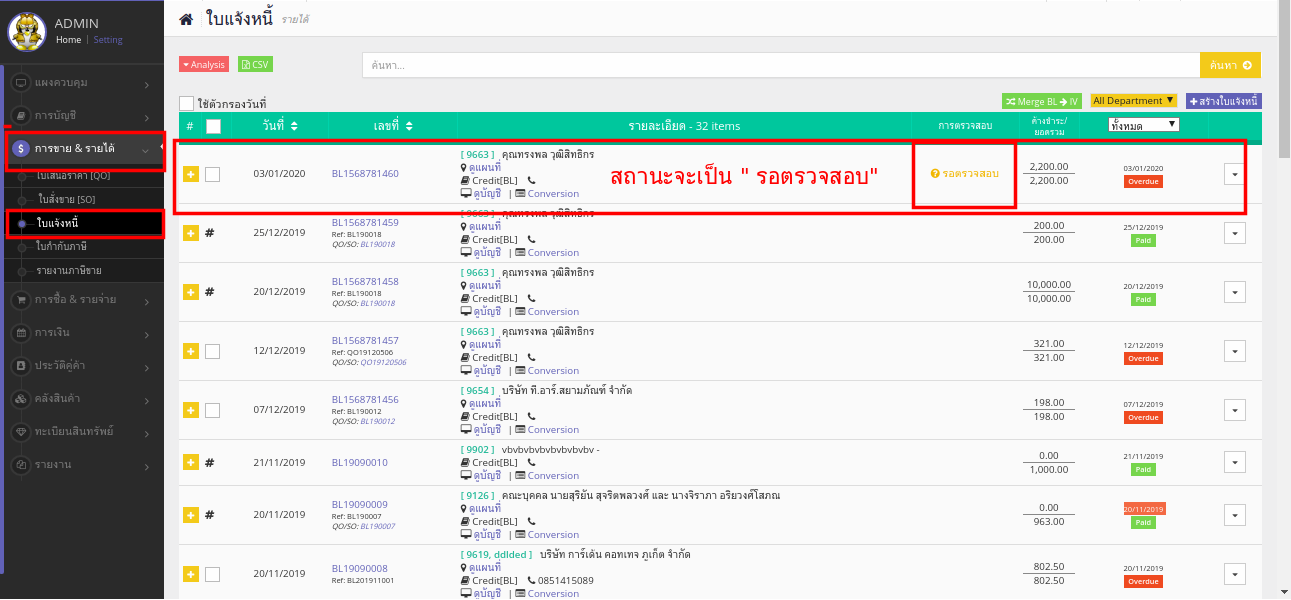Expand row BL1568781458 with yellow plus icon
The width and height of the screenshot is (1291, 600).
click(x=191, y=292)
